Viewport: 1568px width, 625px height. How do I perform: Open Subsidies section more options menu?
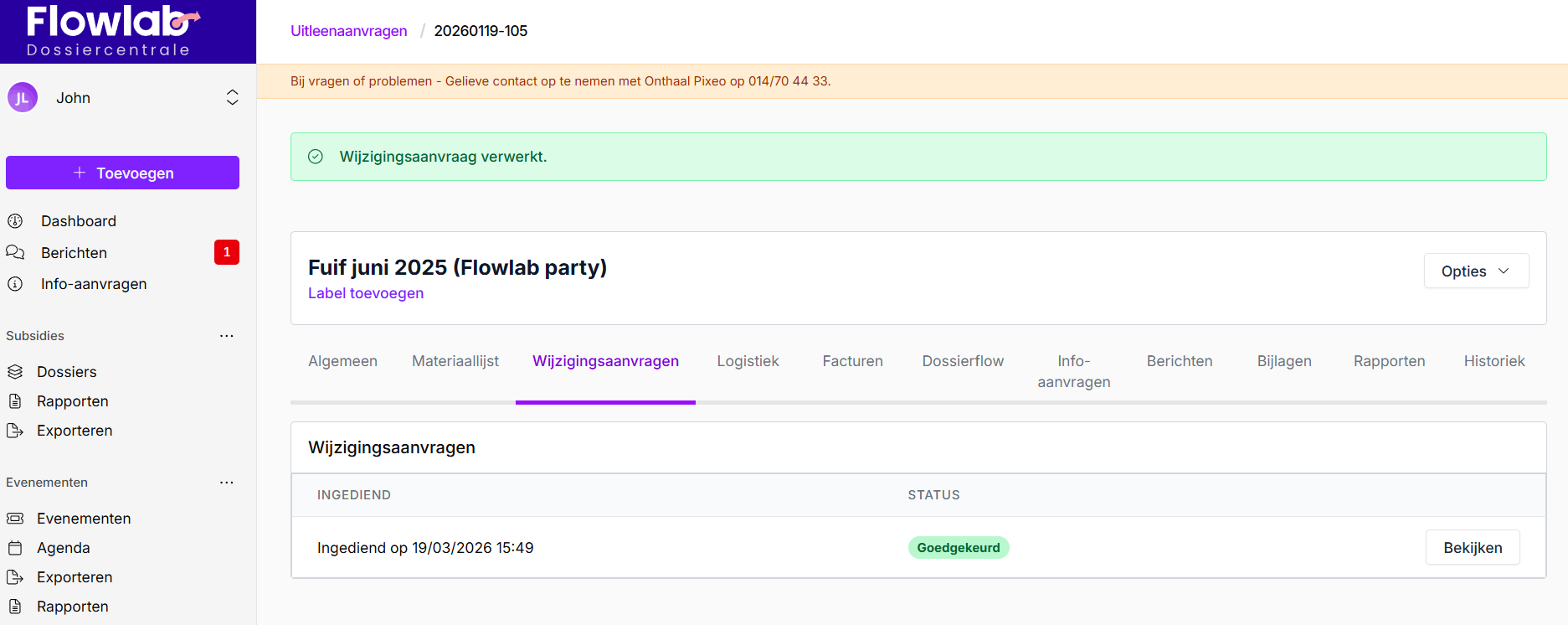click(226, 336)
